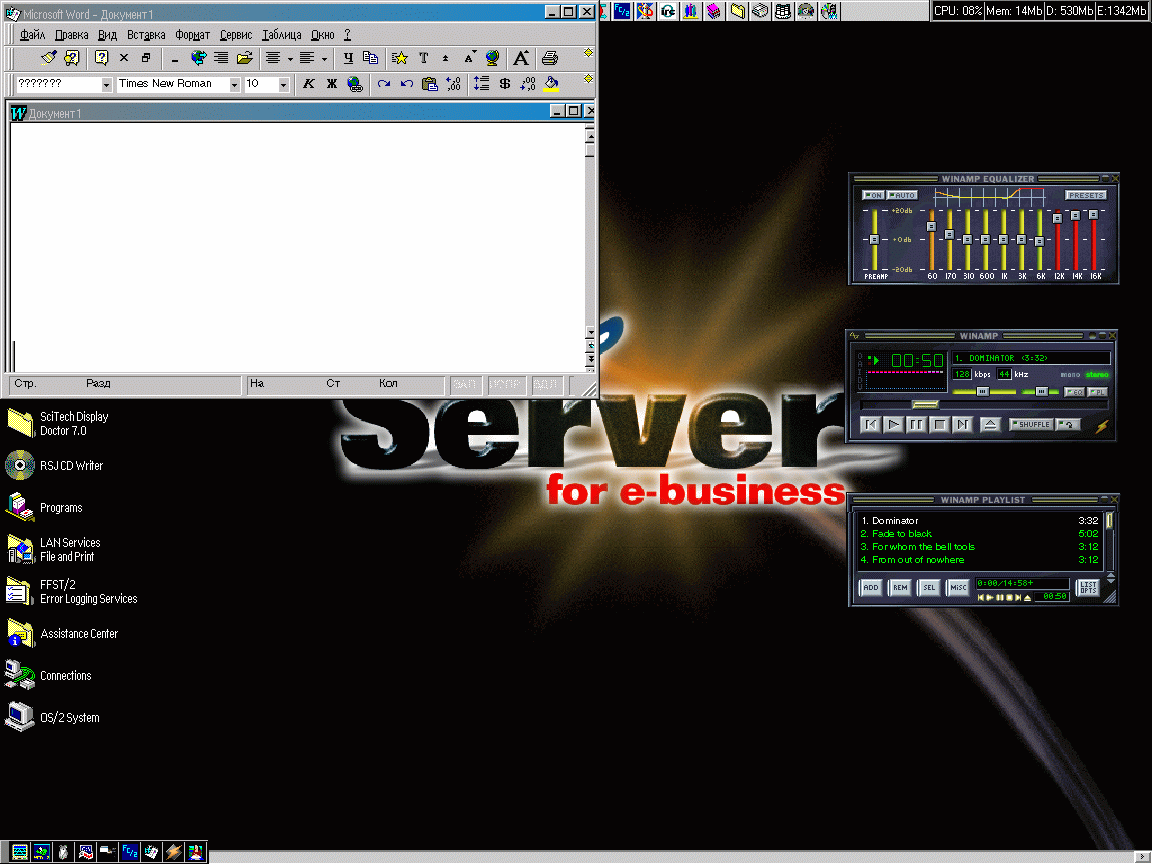
Task: Click the undo arrow icon in Word toolbar
Action: pyautogui.click(x=407, y=84)
